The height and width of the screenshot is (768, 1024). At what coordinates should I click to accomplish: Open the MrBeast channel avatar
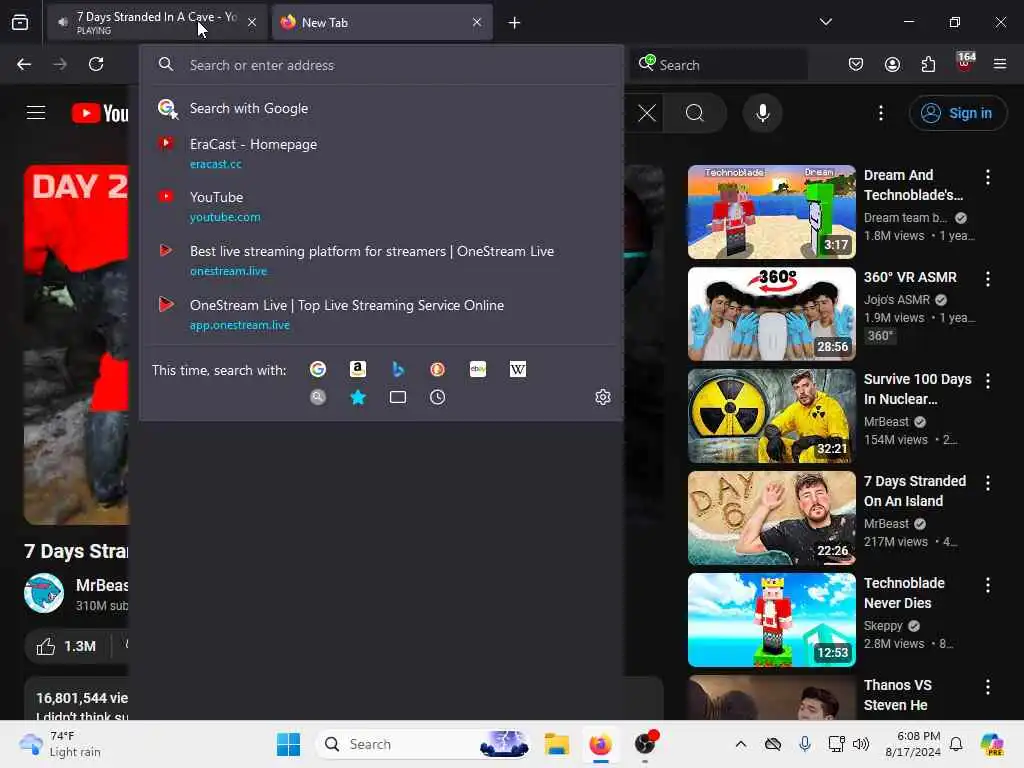click(x=44, y=593)
